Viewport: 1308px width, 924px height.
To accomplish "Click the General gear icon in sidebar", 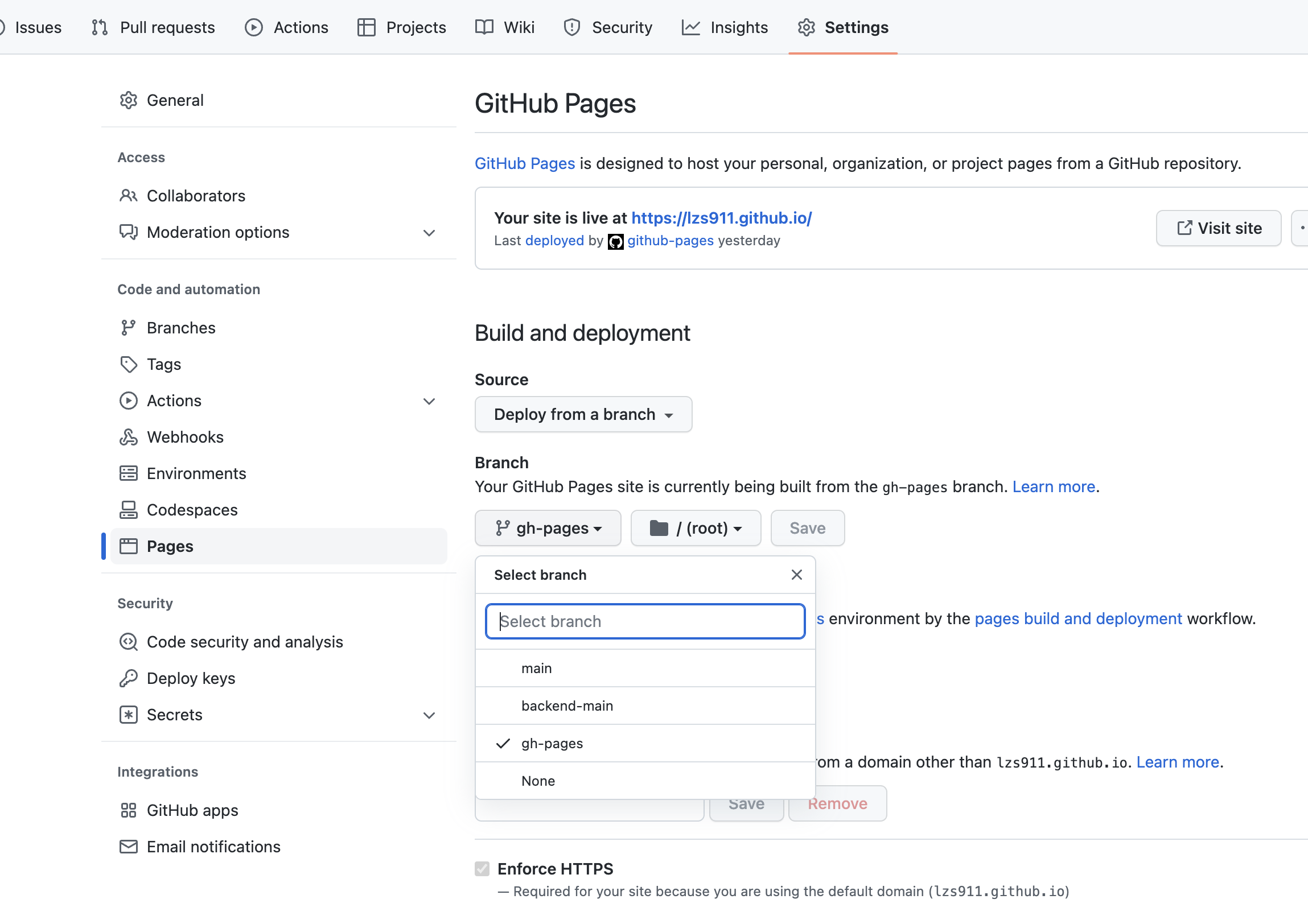I will [129, 100].
